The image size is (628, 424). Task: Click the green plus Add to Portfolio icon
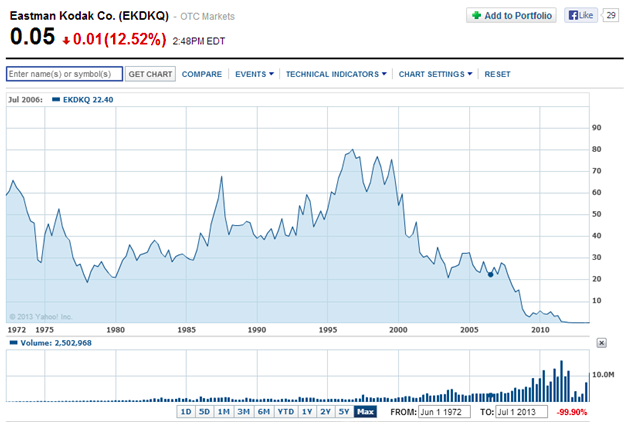point(476,16)
